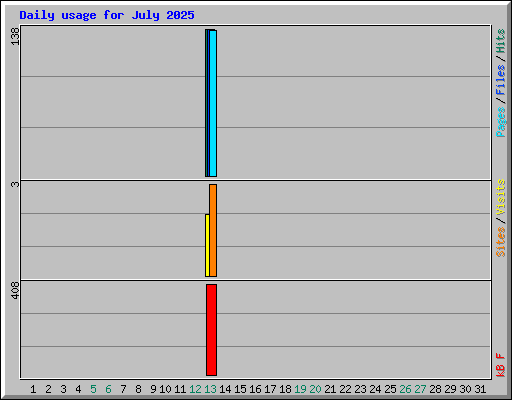Click the Sites legend label
The height and width of the screenshot is (400, 512).
click(x=501, y=242)
